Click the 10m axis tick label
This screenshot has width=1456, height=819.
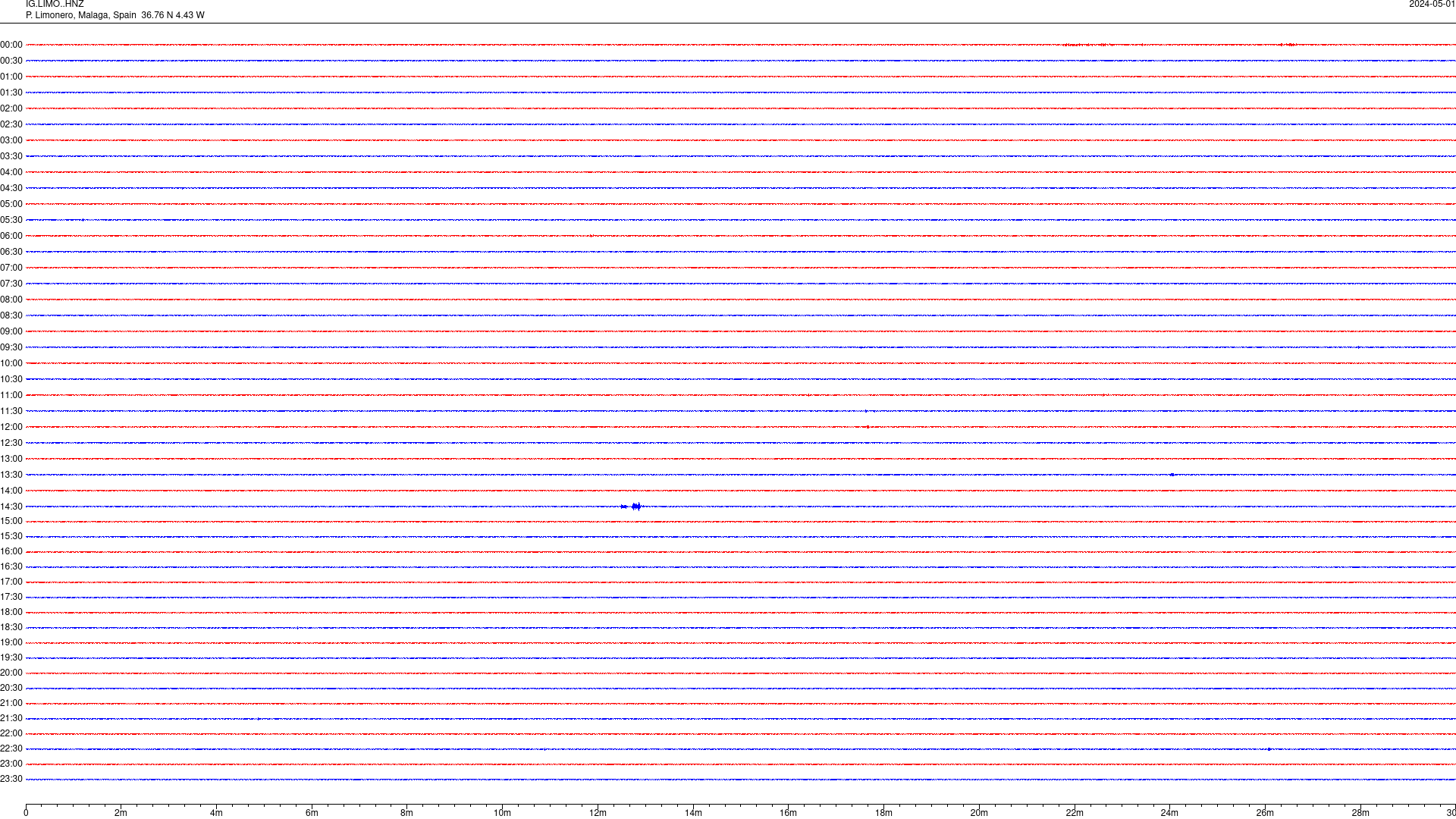click(x=503, y=813)
